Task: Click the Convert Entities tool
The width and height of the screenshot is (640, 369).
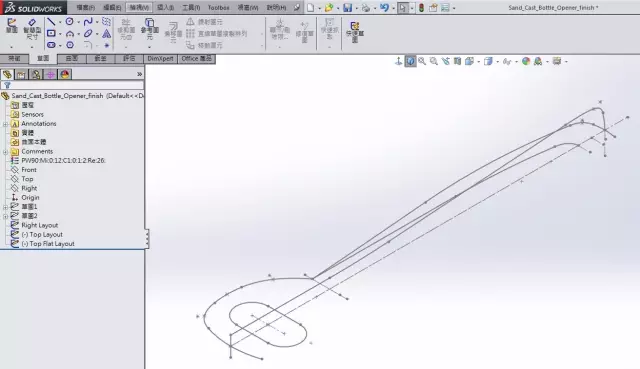Action: 149,28
